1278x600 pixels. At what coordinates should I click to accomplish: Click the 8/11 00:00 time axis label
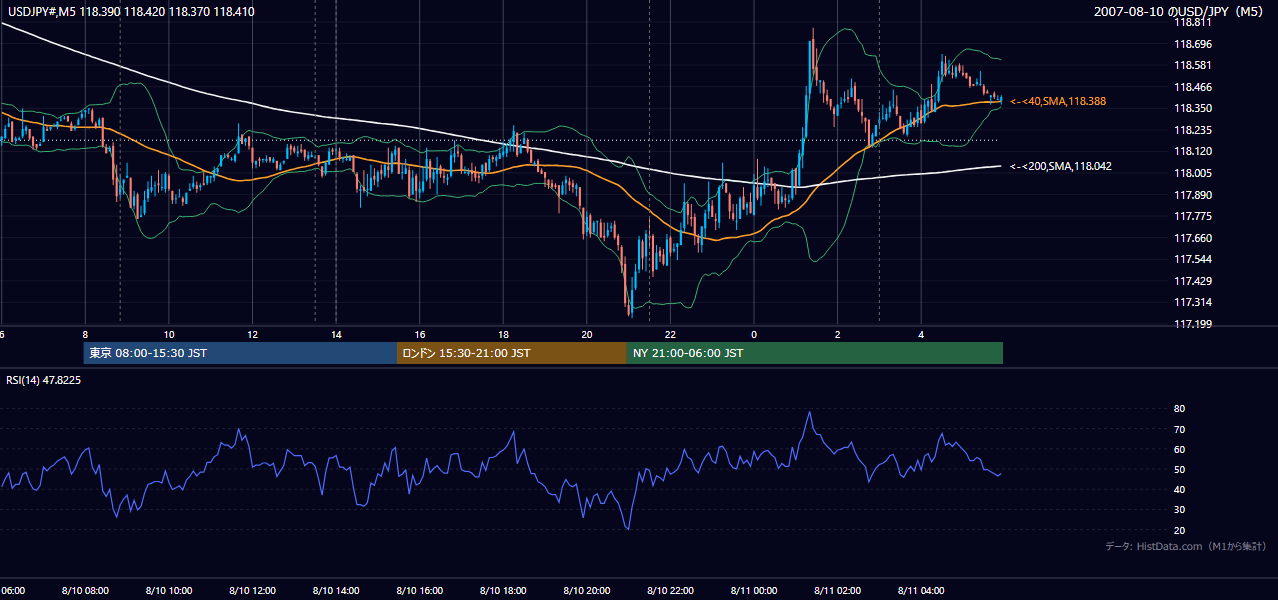click(x=754, y=591)
